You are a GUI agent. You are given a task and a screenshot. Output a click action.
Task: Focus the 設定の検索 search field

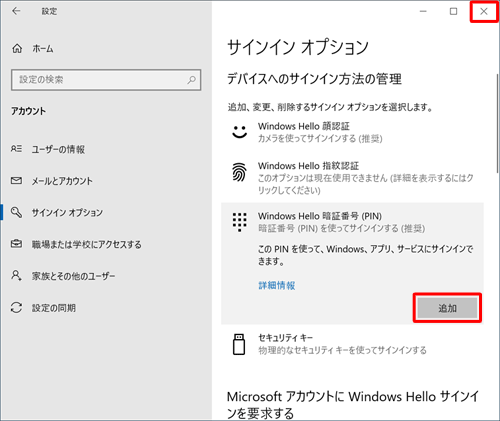[106, 80]
